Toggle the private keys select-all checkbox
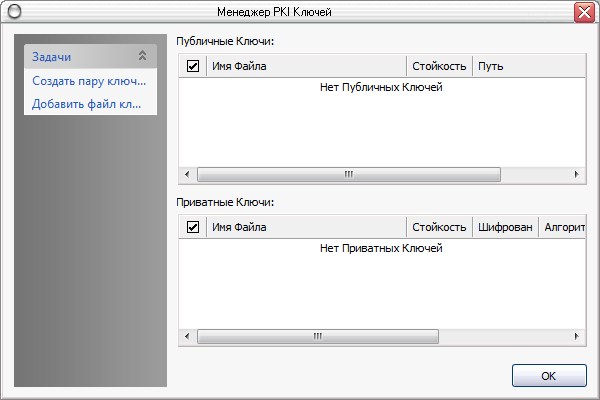This screenshot has height=400, width=600. pyautogui.click(x=193, y=227)
